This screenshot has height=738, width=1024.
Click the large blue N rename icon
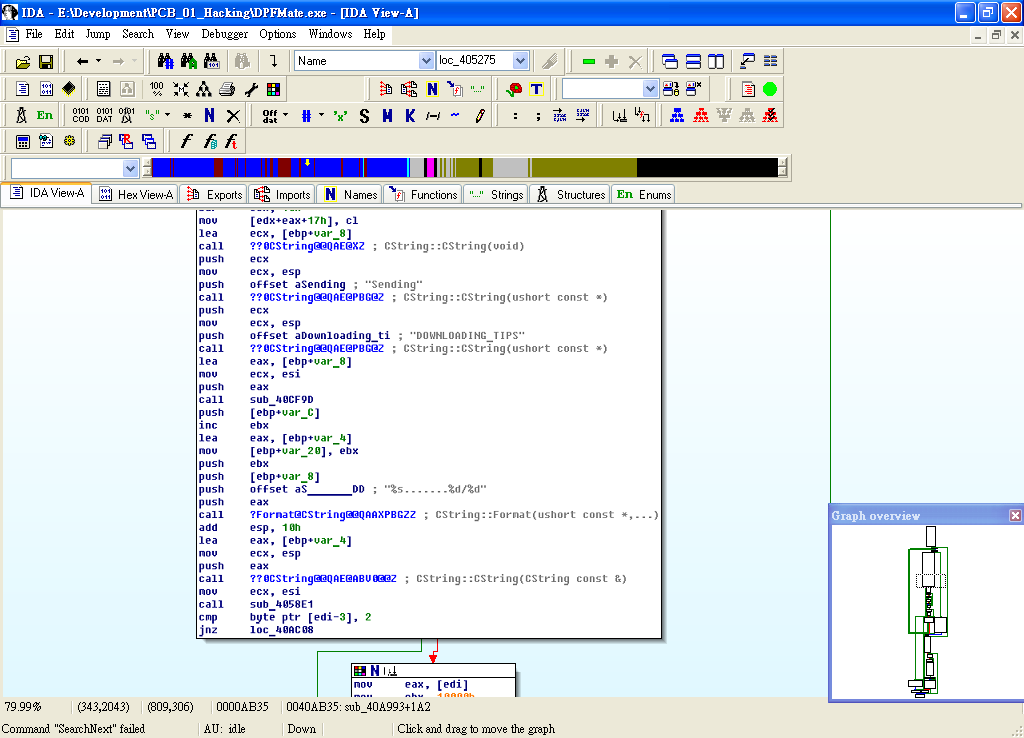coord(209,116)
